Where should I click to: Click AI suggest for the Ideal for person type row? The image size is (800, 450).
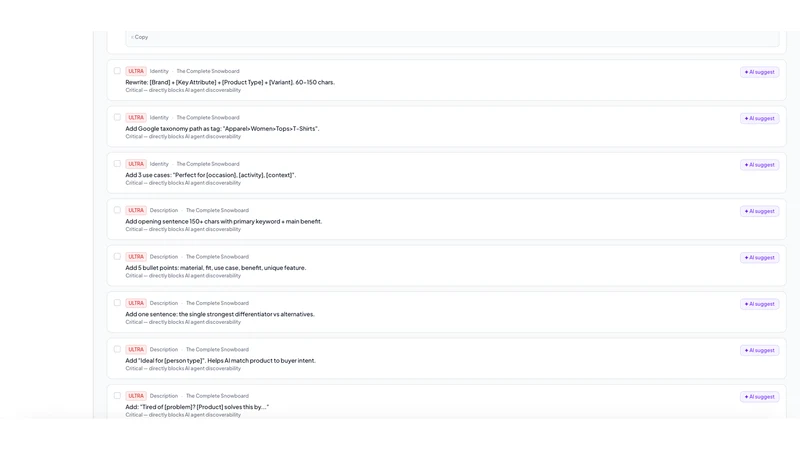click(x=759, y=351)
